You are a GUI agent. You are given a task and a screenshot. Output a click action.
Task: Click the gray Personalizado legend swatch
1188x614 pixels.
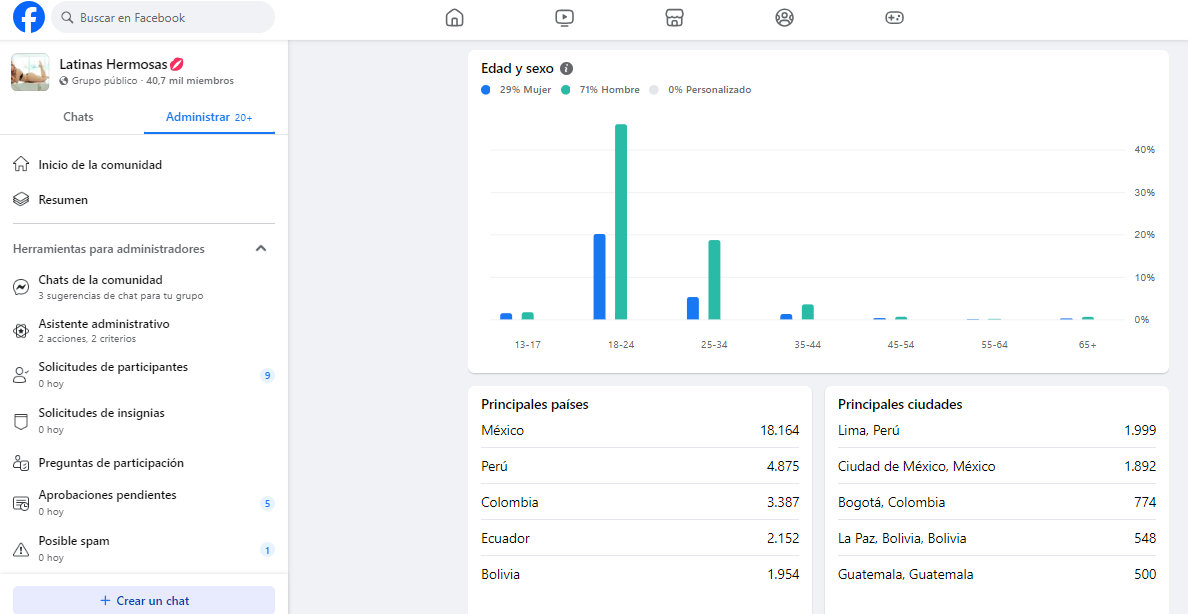(655, 89)
